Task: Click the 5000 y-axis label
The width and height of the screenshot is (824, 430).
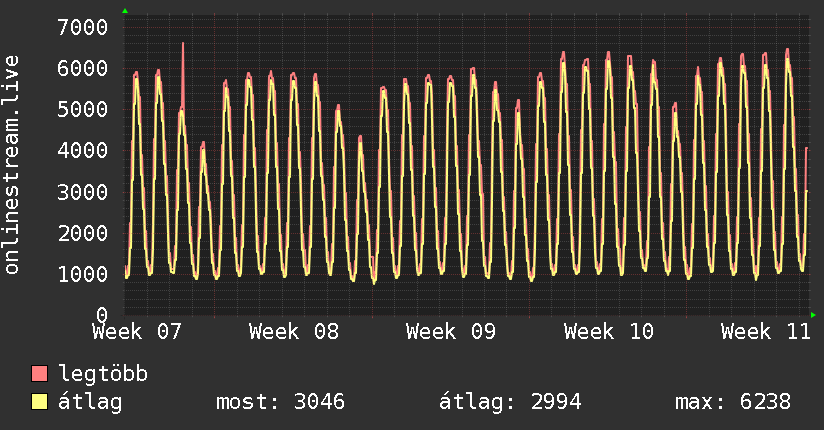Action: [x=83, y=109]
